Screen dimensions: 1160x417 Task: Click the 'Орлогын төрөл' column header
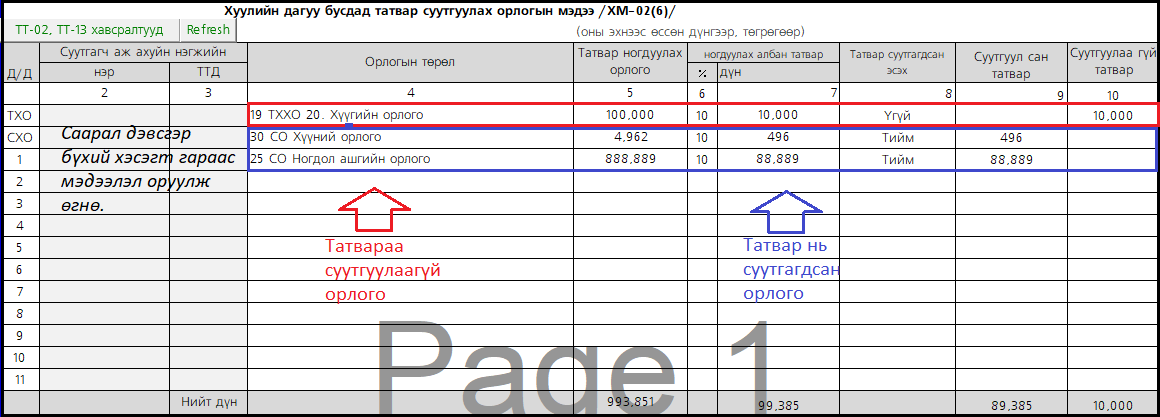pyautogui.click(x=410, y=63)
